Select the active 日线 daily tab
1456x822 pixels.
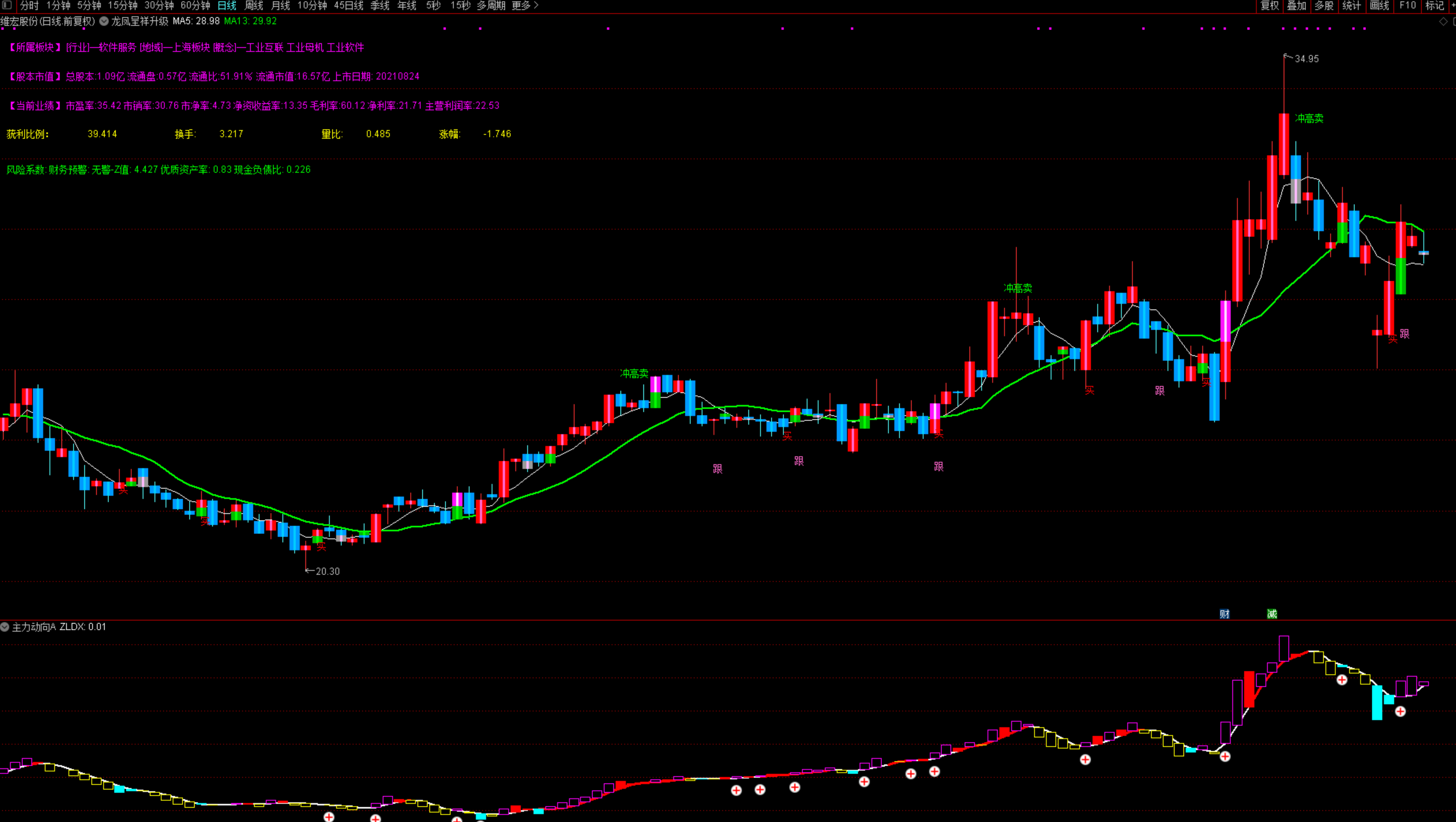coord(227,5)
